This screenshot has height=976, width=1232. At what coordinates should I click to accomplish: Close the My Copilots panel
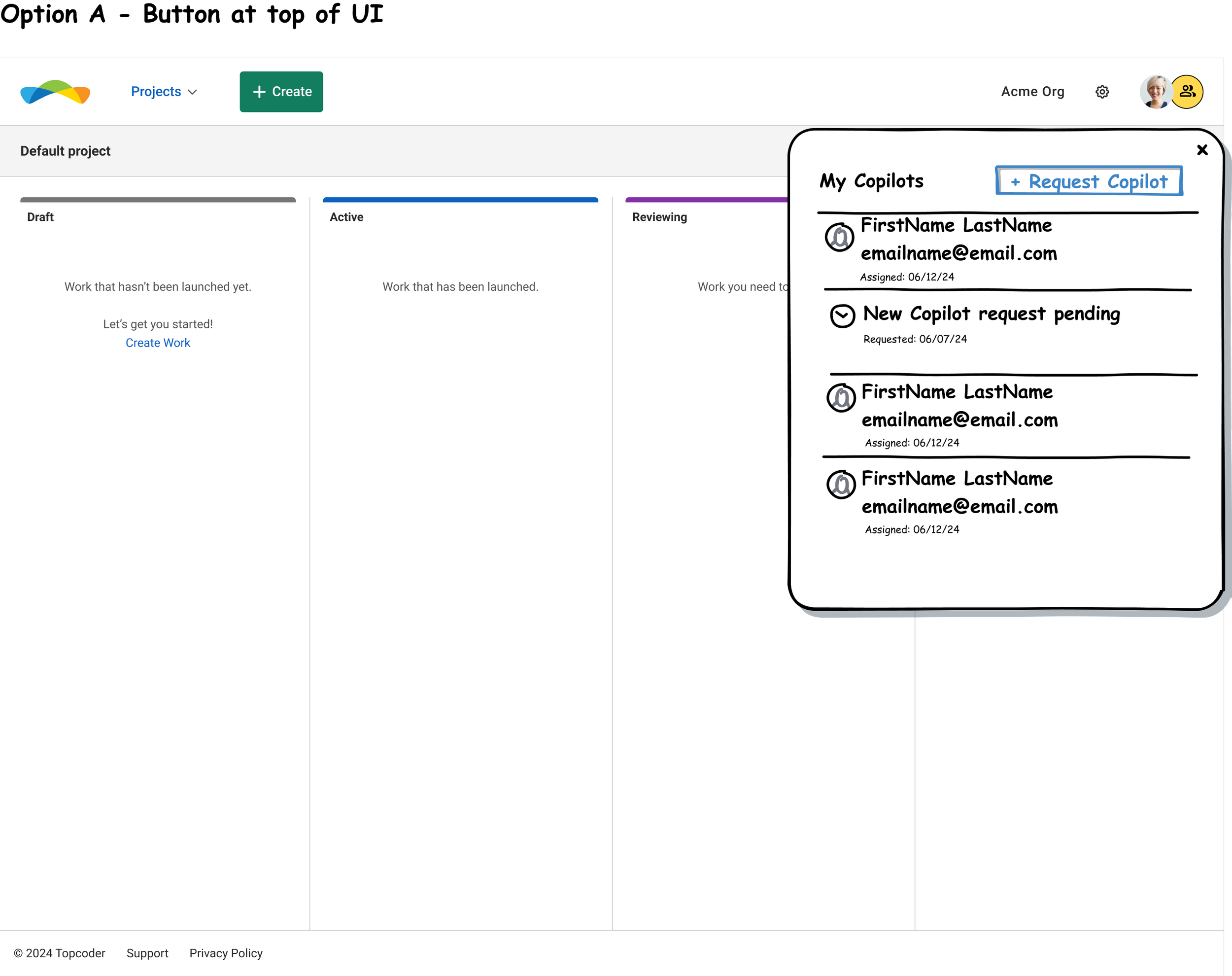1202,150
